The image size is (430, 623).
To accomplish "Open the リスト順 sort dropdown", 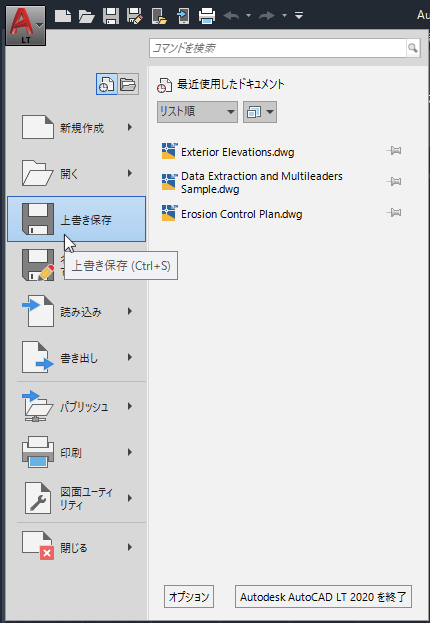I will coord(197,112).
